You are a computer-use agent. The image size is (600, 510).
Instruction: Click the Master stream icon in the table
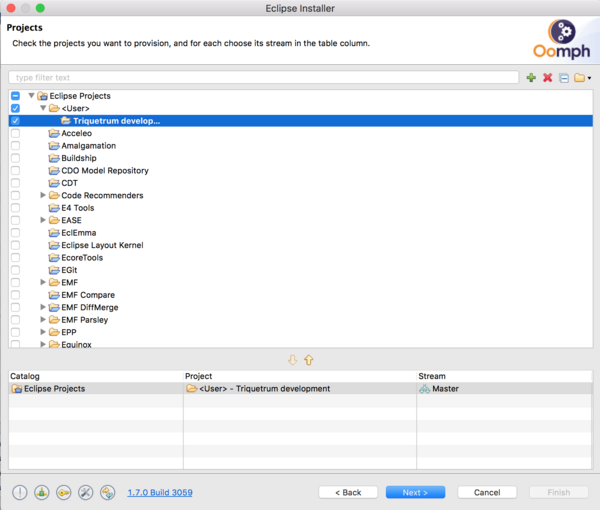tap(424, 389)
